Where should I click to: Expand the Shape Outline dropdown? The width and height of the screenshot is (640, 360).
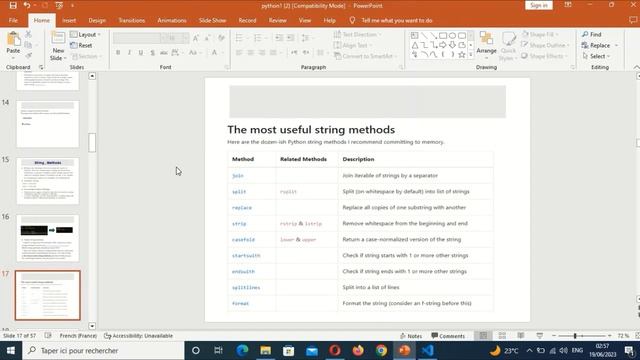click(x=568, y=45)
